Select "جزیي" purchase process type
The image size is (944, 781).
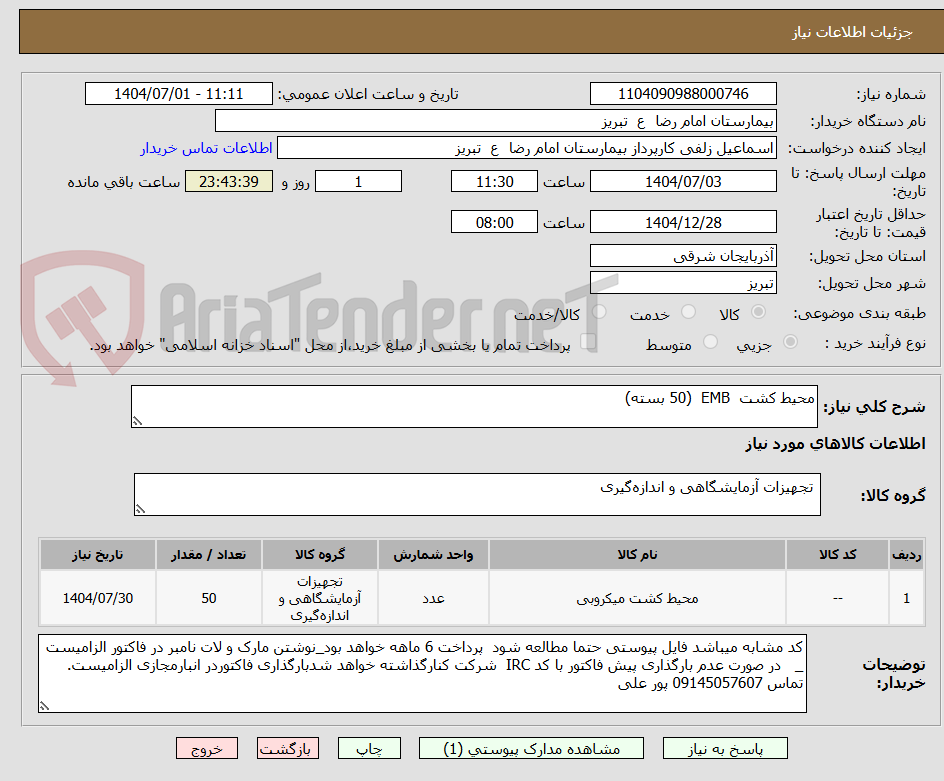(x=790, y=341)
